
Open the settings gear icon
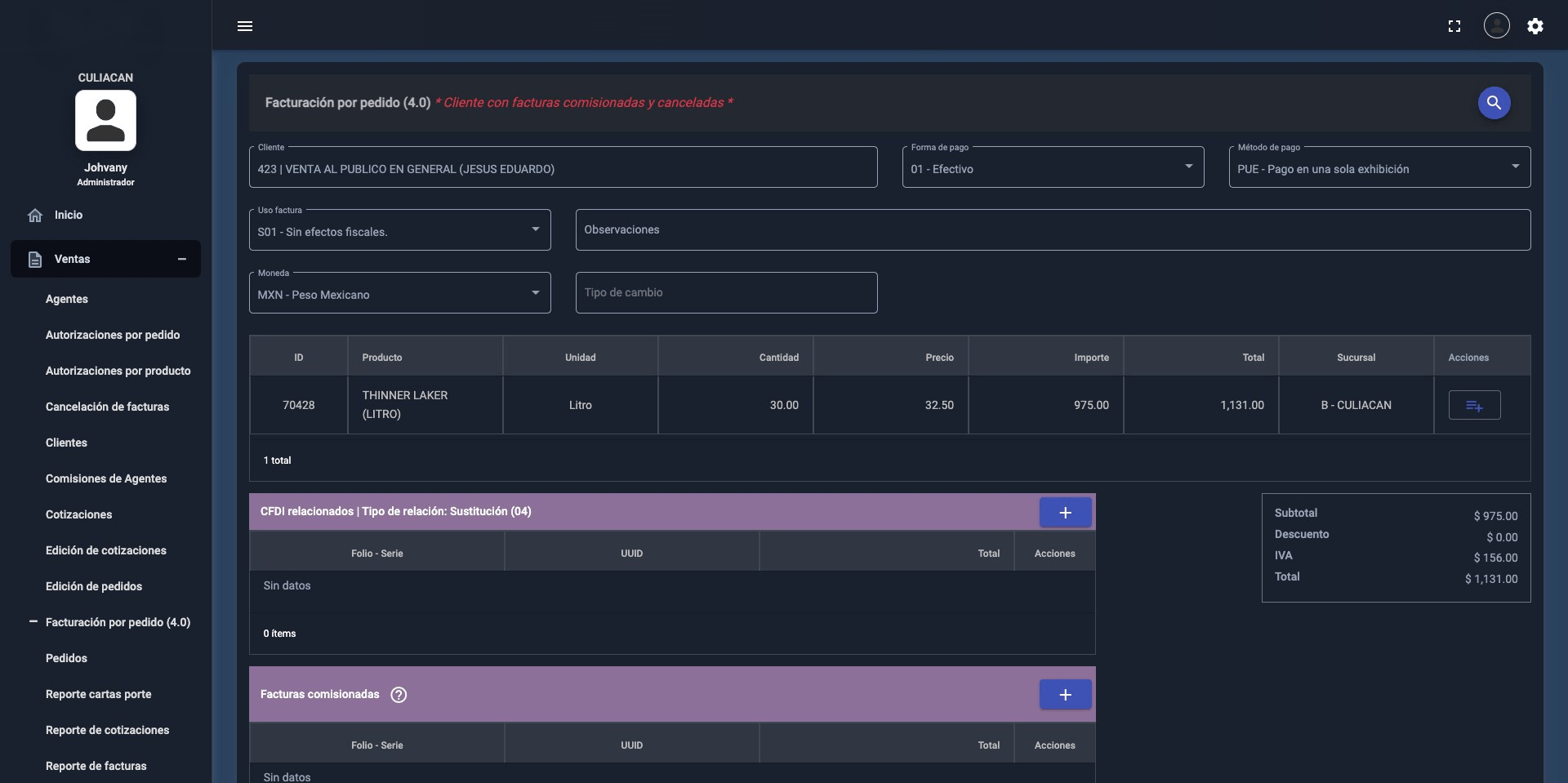tap(1535, 26)
